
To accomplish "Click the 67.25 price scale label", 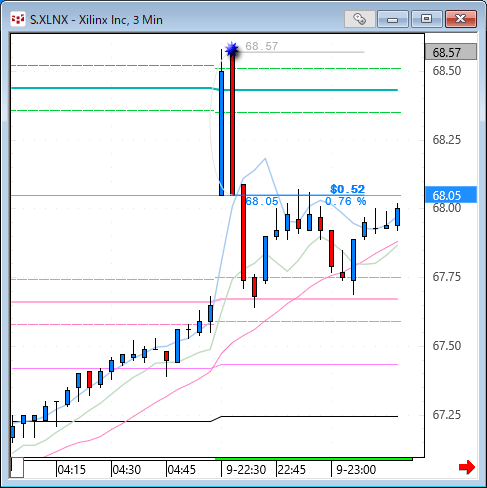I will pos(447,415).
